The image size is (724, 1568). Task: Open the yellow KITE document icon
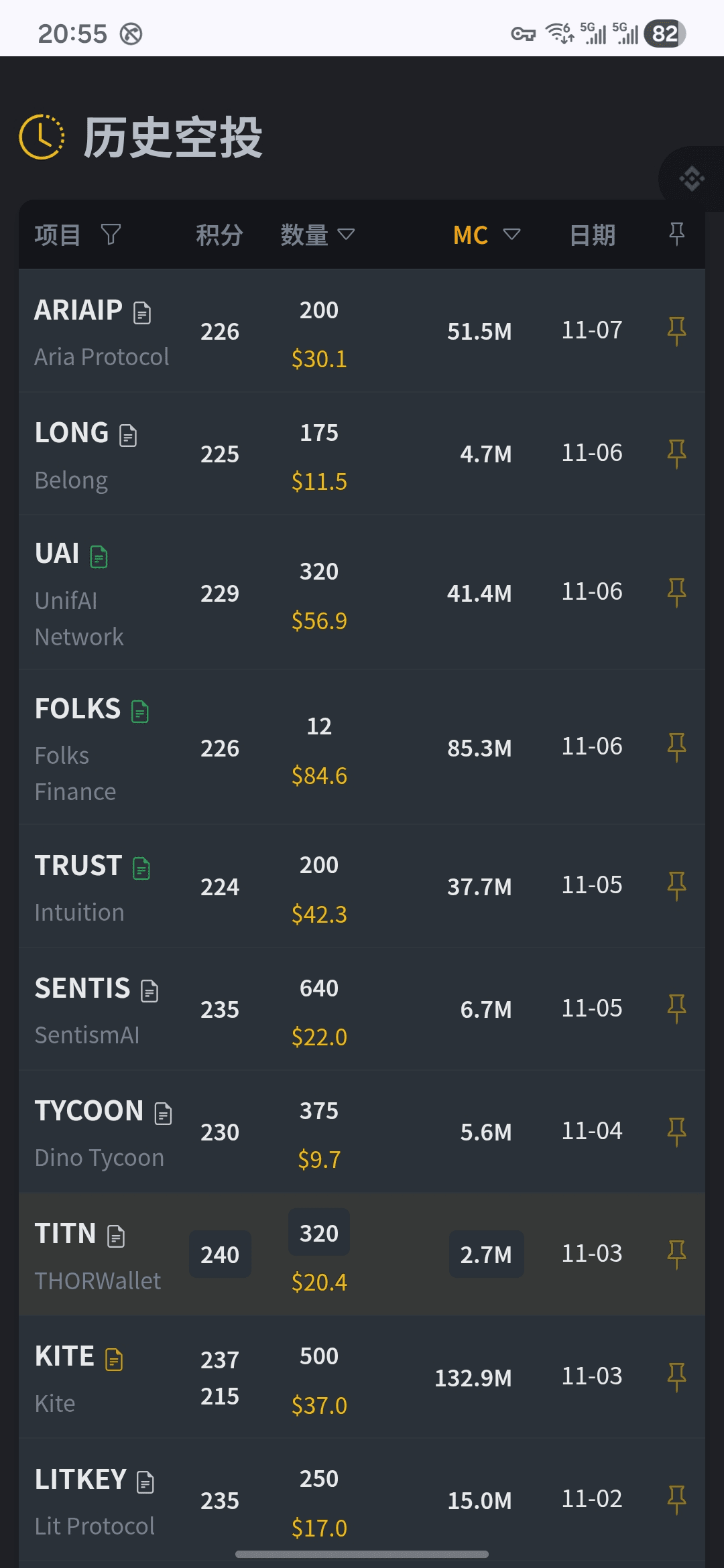point(114,1360)
